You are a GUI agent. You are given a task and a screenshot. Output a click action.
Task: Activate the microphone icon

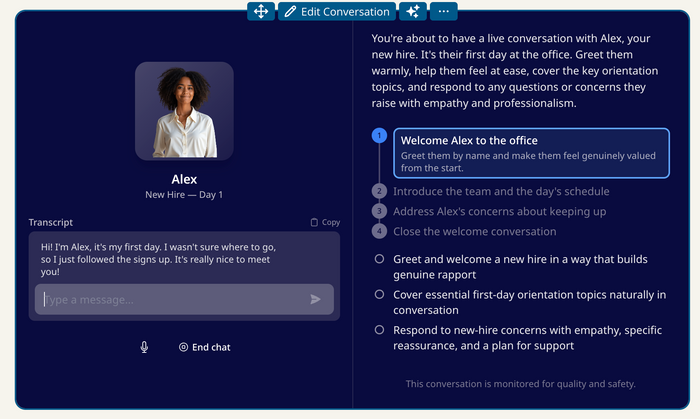[x=144, y=347]
